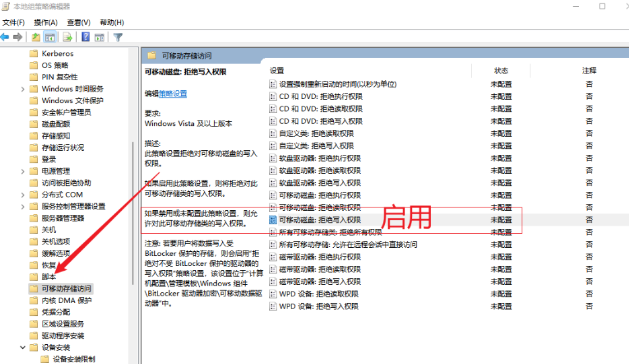Open the 查看(V) menu
Viewport: 629px width, 364px height.
[x=79, y=22]
